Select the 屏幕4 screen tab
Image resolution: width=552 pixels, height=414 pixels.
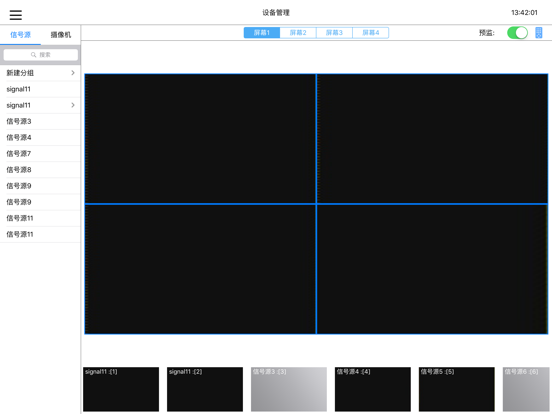(x=371, y=33)
